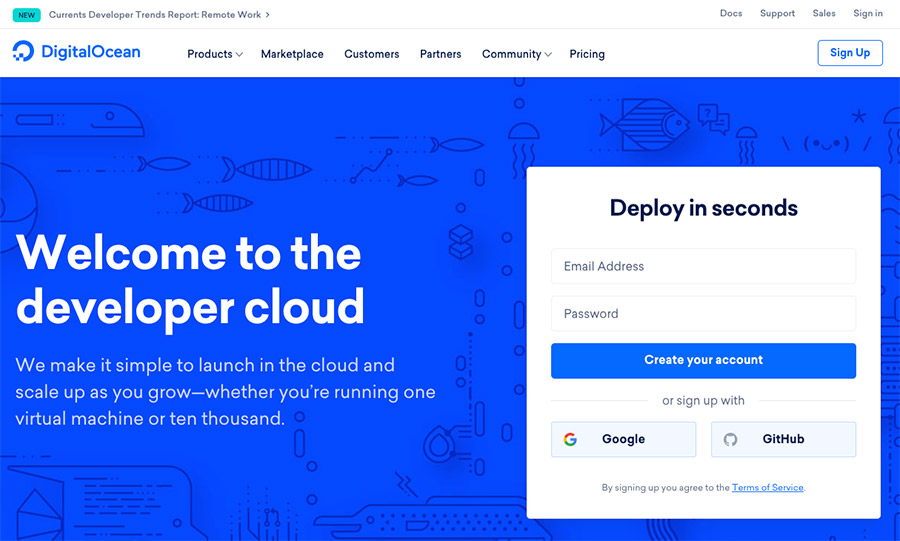Open the Marketplace menu item
Image resolution: width=900 pixels, height=541 pixels.
click(292, 54)
